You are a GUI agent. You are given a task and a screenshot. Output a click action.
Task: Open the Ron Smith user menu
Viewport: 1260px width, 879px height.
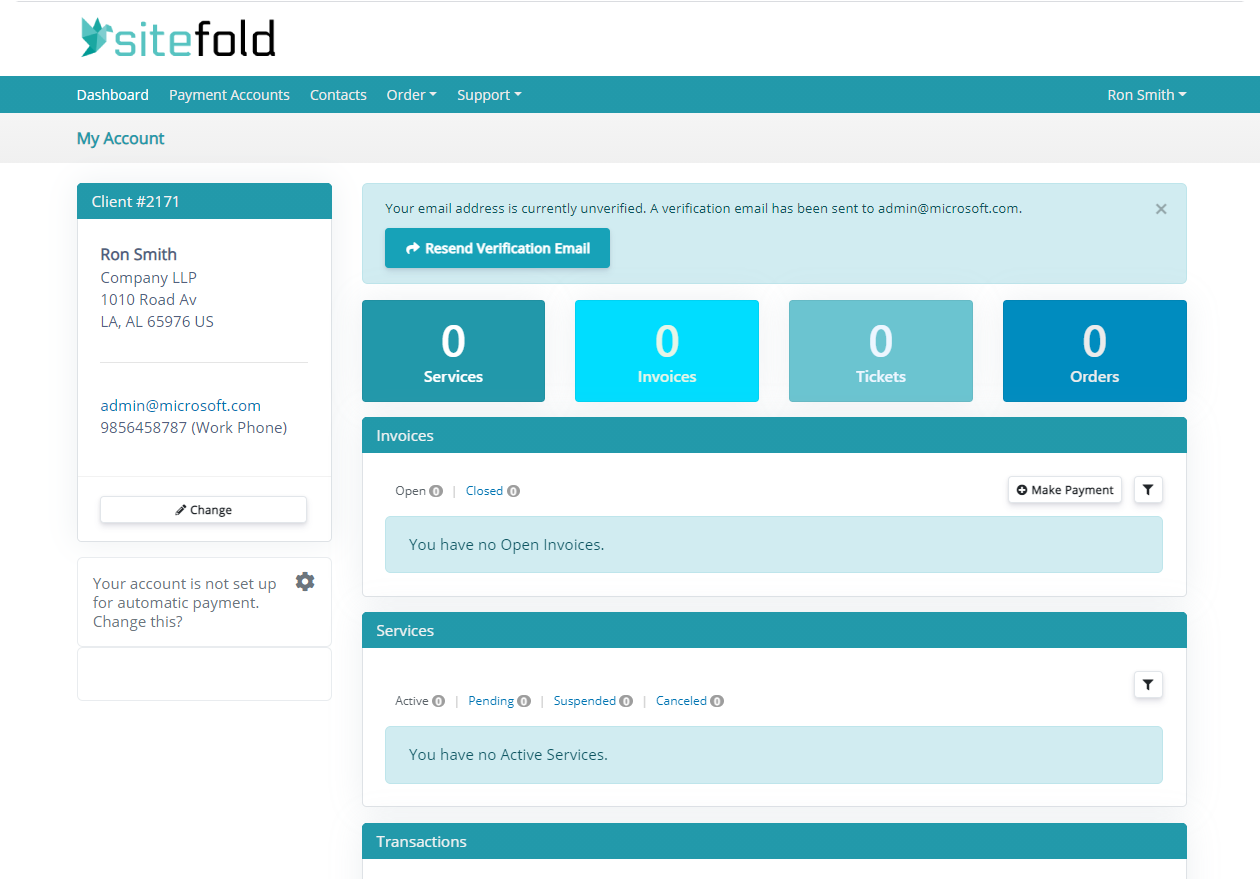click(1146, 95)
